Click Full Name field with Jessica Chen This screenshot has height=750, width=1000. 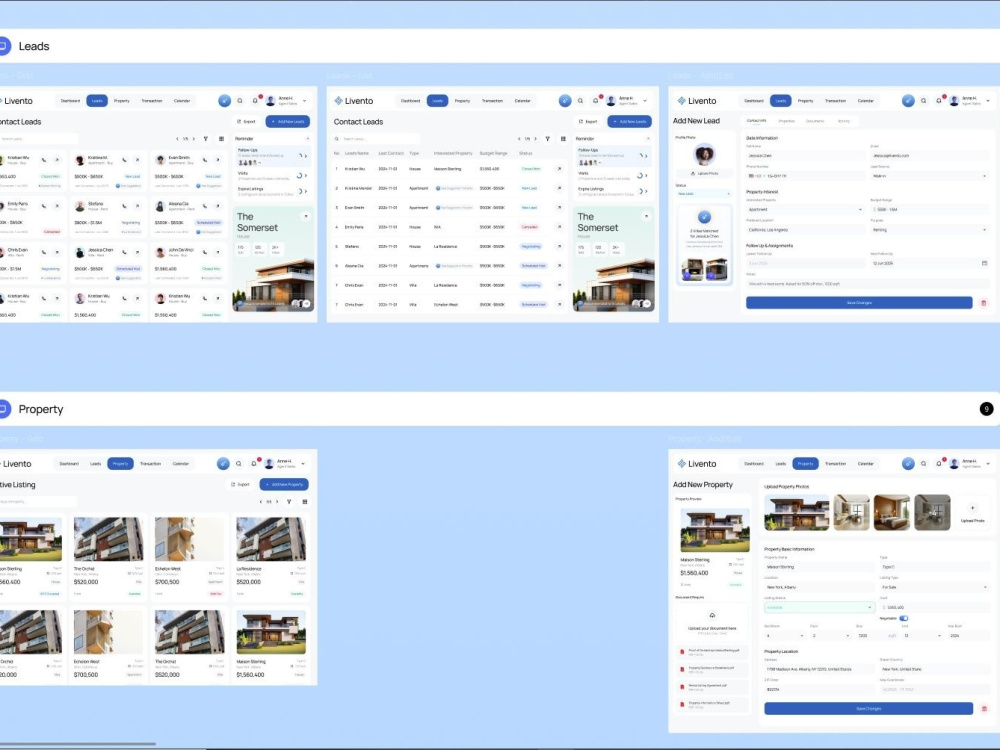tap(805, 156)
